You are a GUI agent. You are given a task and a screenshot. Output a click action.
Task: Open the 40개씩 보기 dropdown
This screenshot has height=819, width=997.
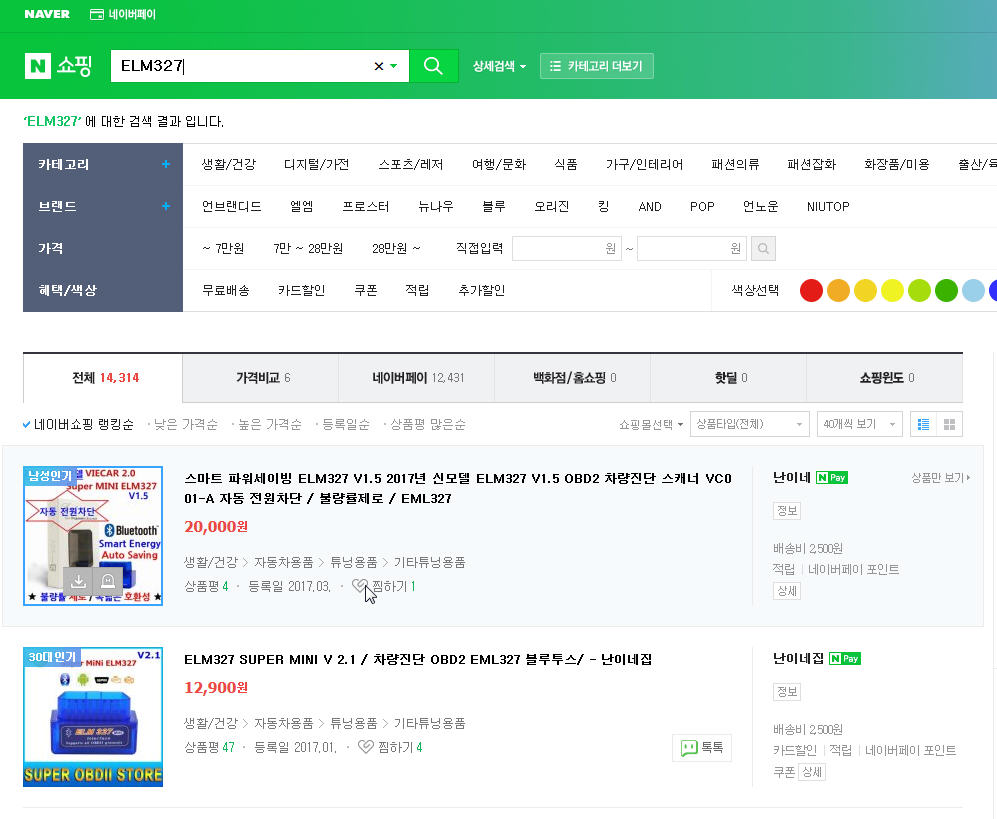click(860, 424)
